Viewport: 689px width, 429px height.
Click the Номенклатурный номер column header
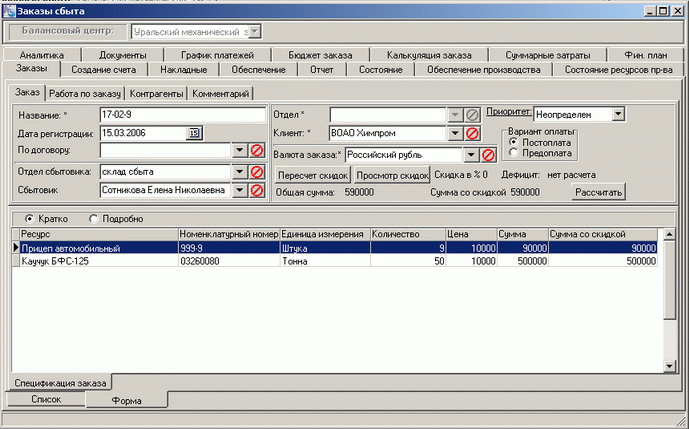[229, 234]
